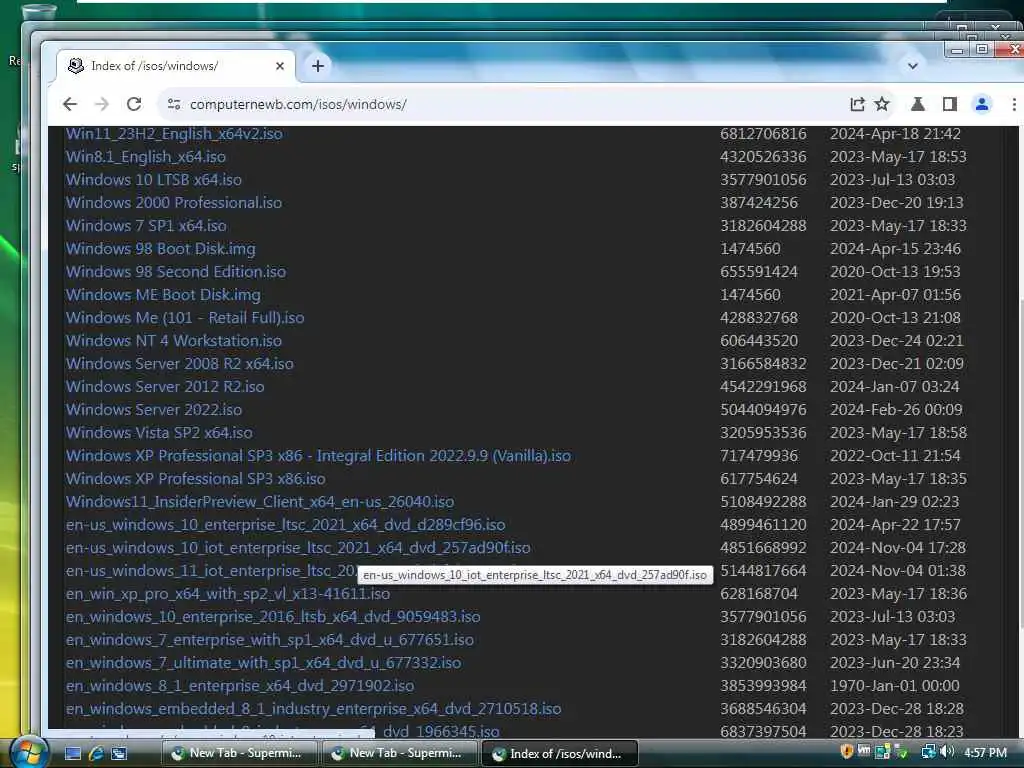Click the security shield tray icon
The width and height of the screenshot is (1024, 768).
click(846, 752)
